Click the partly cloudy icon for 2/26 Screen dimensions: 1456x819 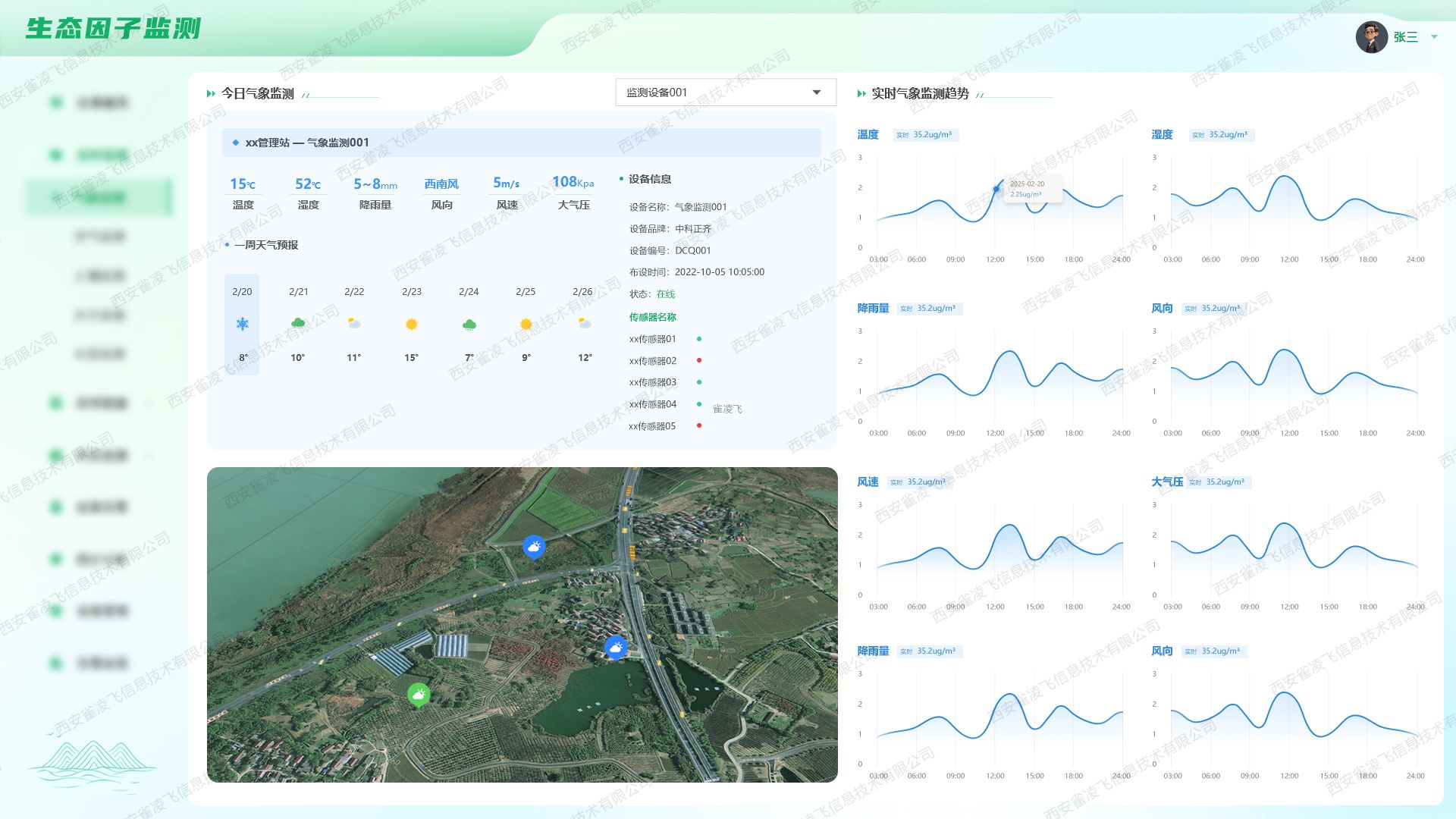pyautogui.click(x=584, y=324)
